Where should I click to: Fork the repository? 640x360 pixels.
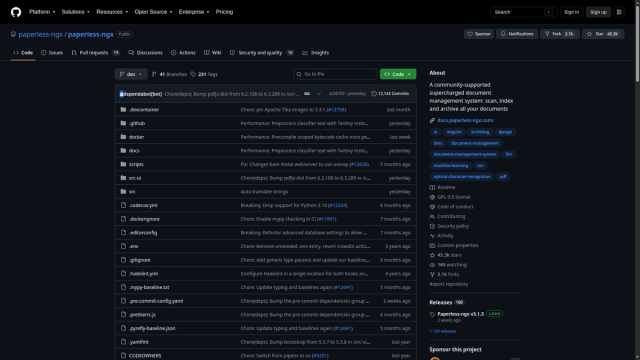[560, 34]
